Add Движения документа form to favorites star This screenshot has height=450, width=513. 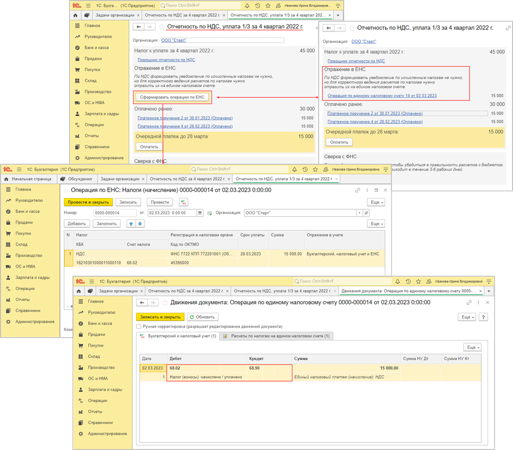165,303
